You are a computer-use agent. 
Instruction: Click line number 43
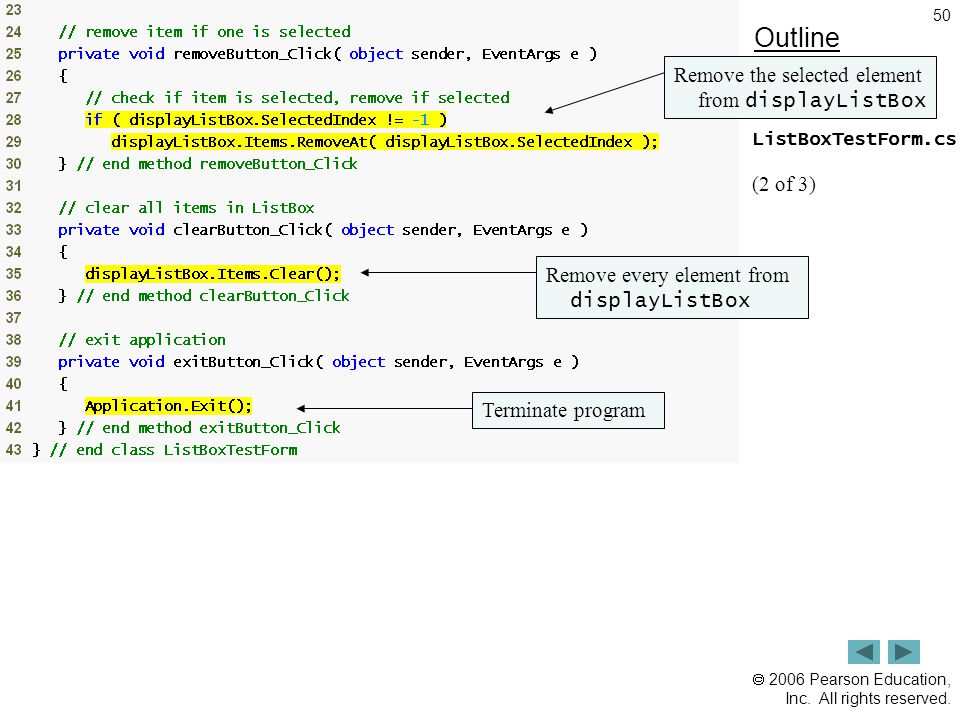(x=13, y=450)
